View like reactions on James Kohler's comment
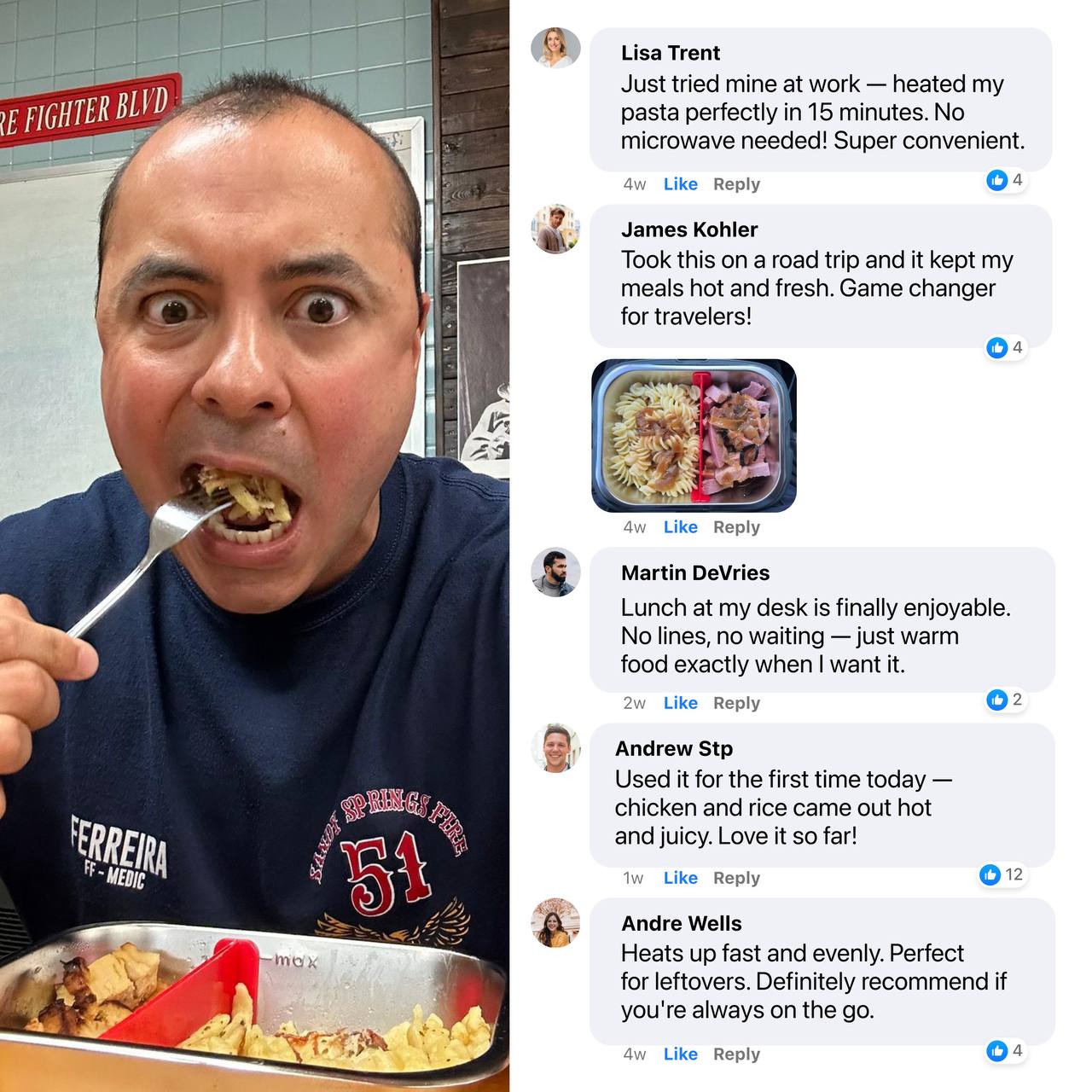Screen dimensions: 1092x1092 click(1005, 347)
